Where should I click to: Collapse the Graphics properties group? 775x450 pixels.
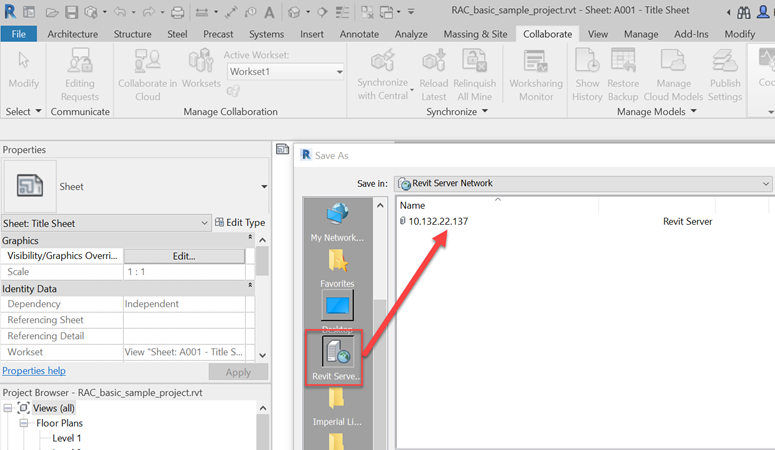point(250,237)
